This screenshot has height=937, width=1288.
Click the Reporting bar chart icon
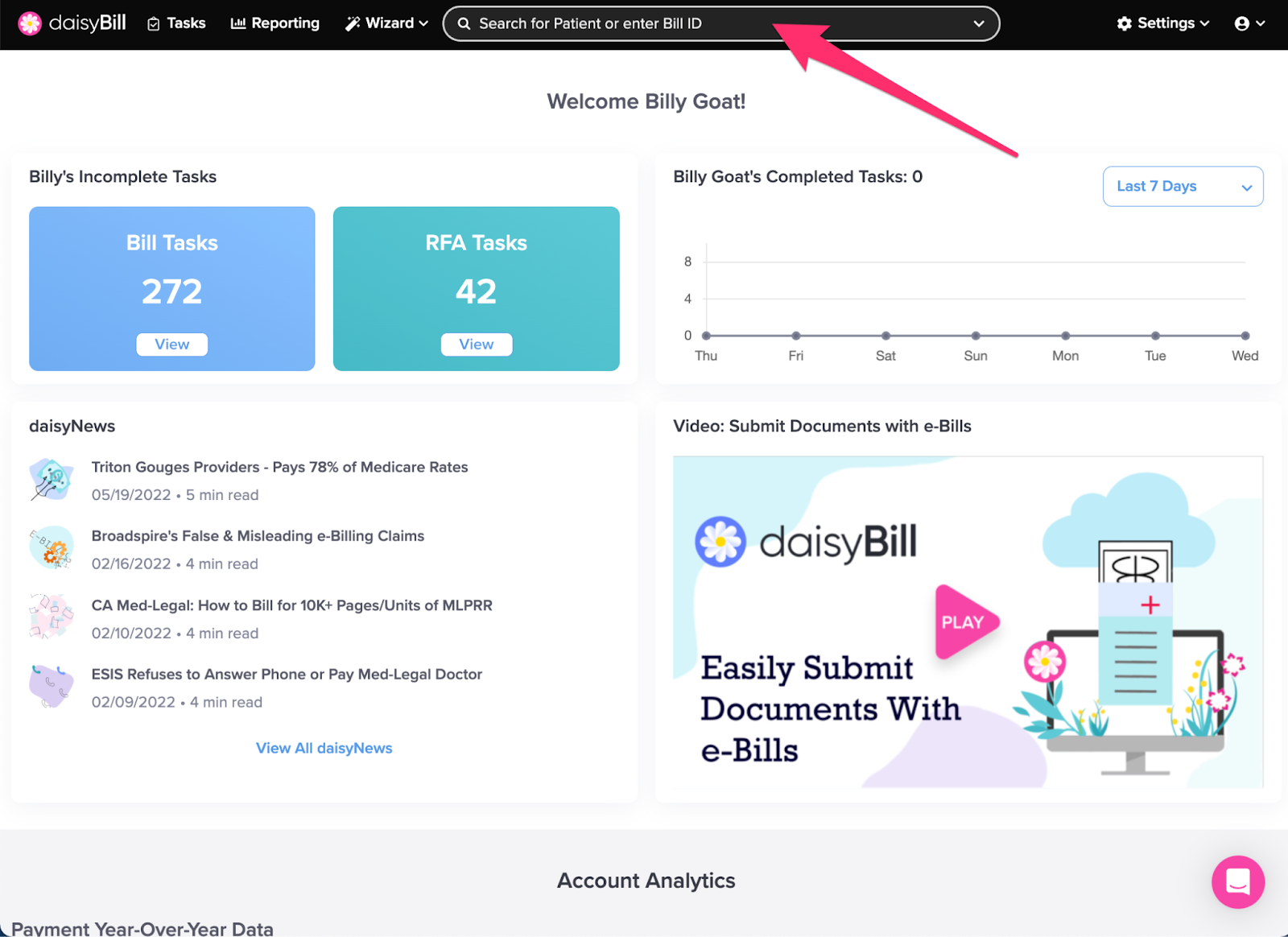click(238, 23)
